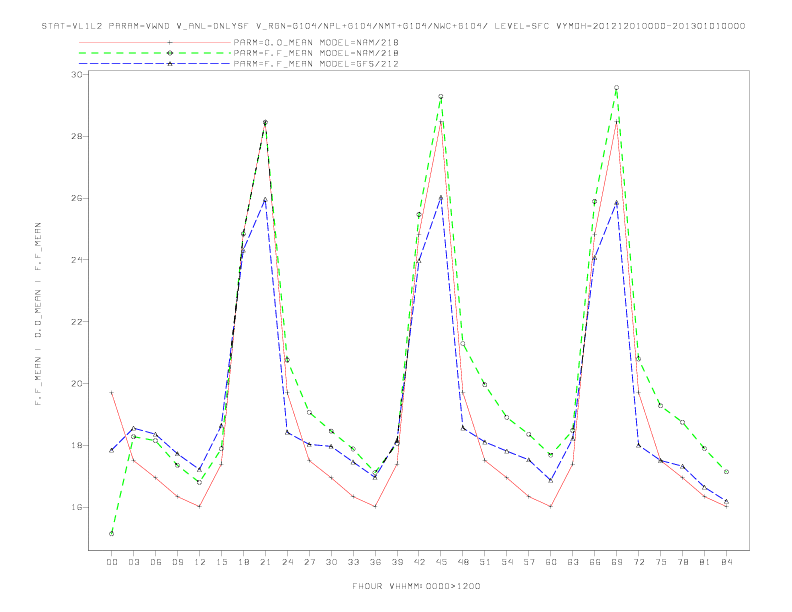This screenshot has height=612, width=792.
Task: Click the red solid line sample in legend
Action: pos(155,42)
